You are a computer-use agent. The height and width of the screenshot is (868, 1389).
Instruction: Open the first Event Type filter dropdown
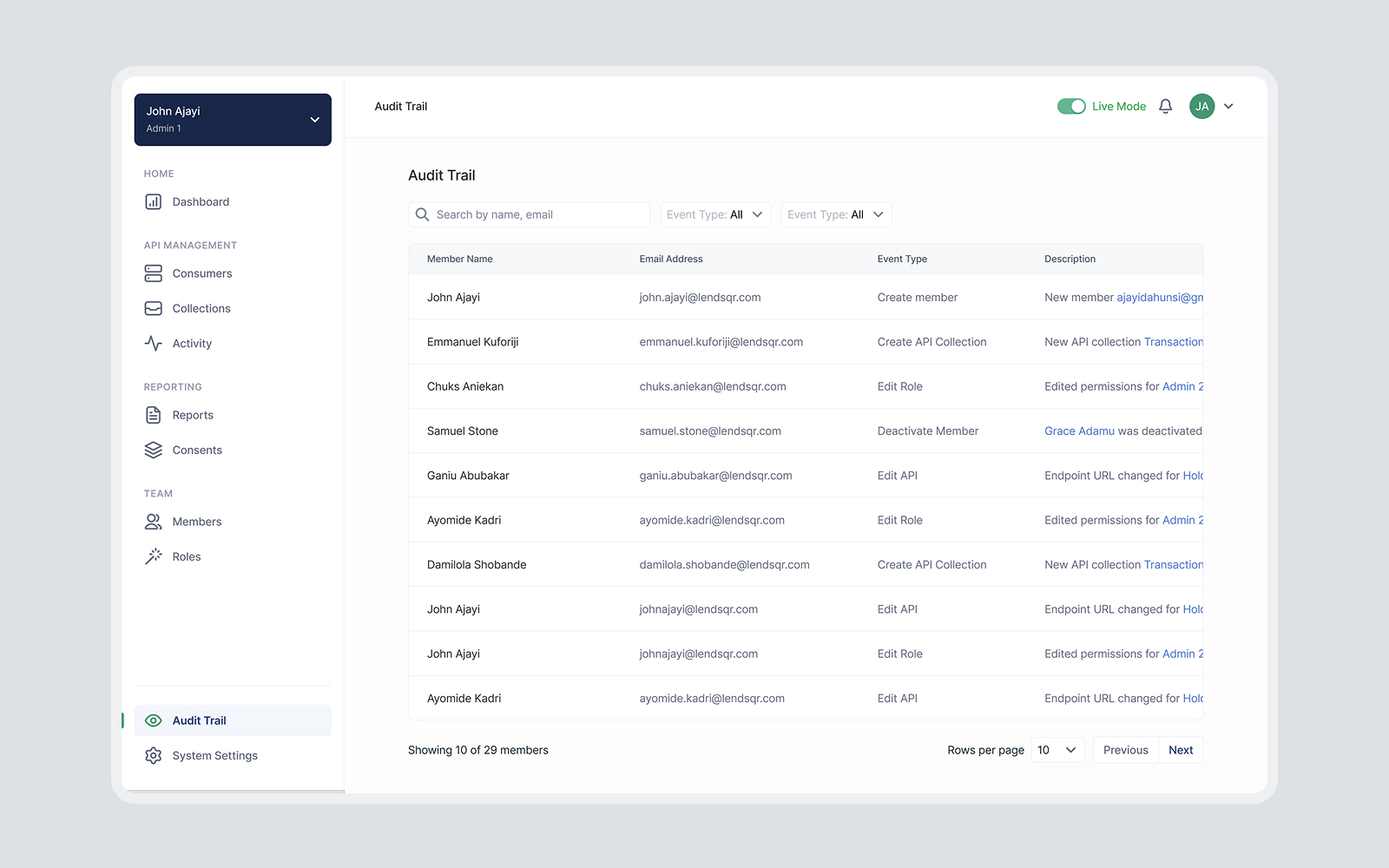click(714, 214)
